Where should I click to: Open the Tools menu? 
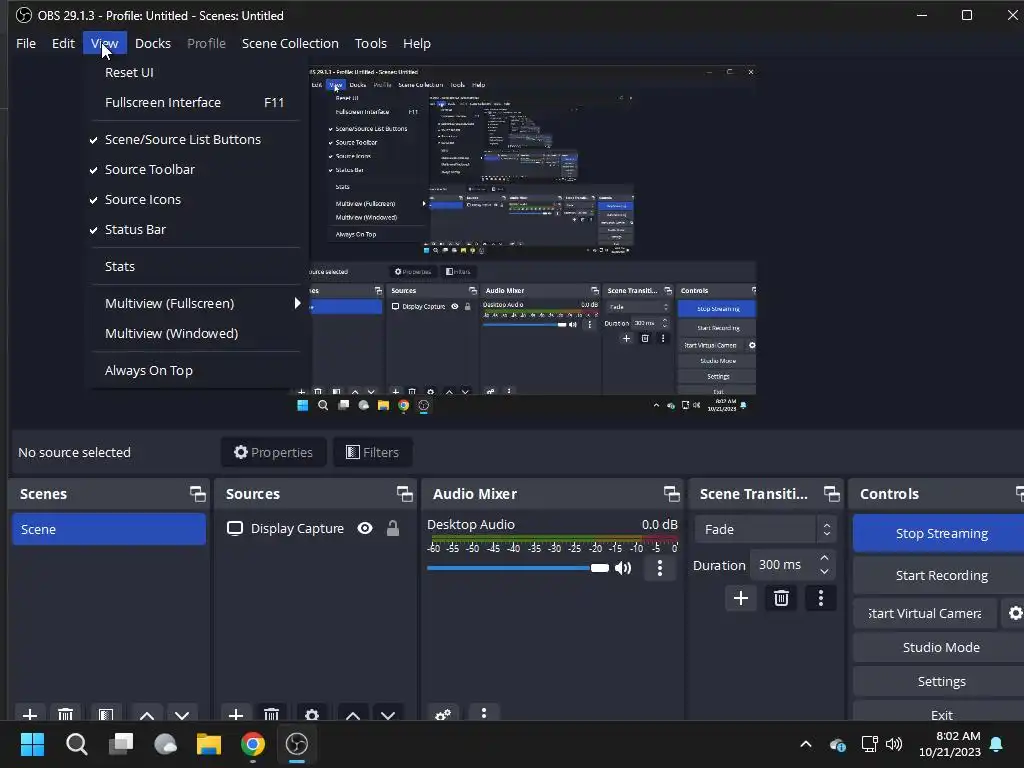click(370, 43)
